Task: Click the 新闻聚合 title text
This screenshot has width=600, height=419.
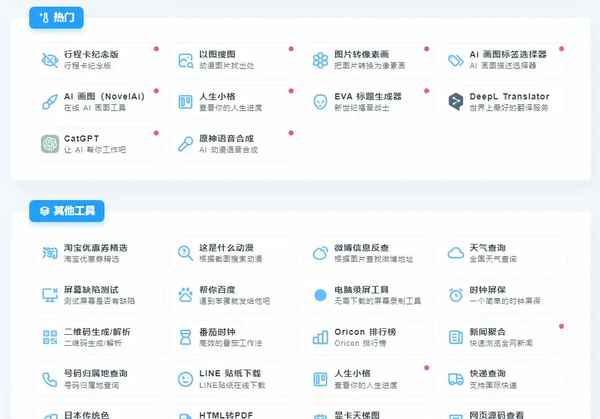Action: coord(488,332)
